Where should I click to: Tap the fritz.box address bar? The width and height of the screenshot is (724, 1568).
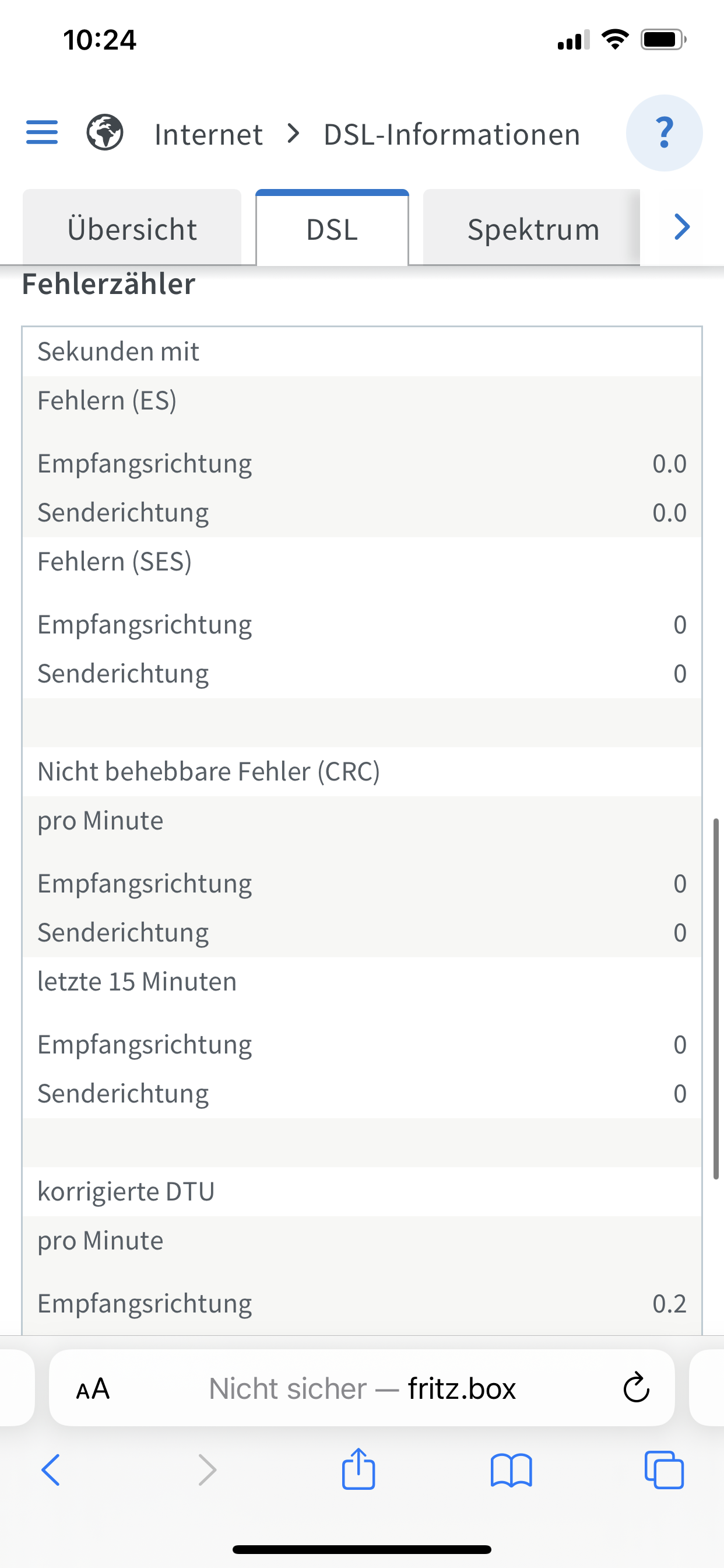[363, 1389]
